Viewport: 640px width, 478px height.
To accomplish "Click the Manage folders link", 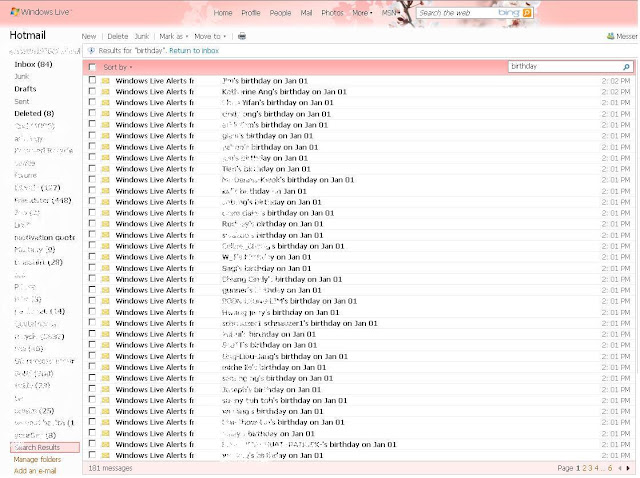I will 37,460.
